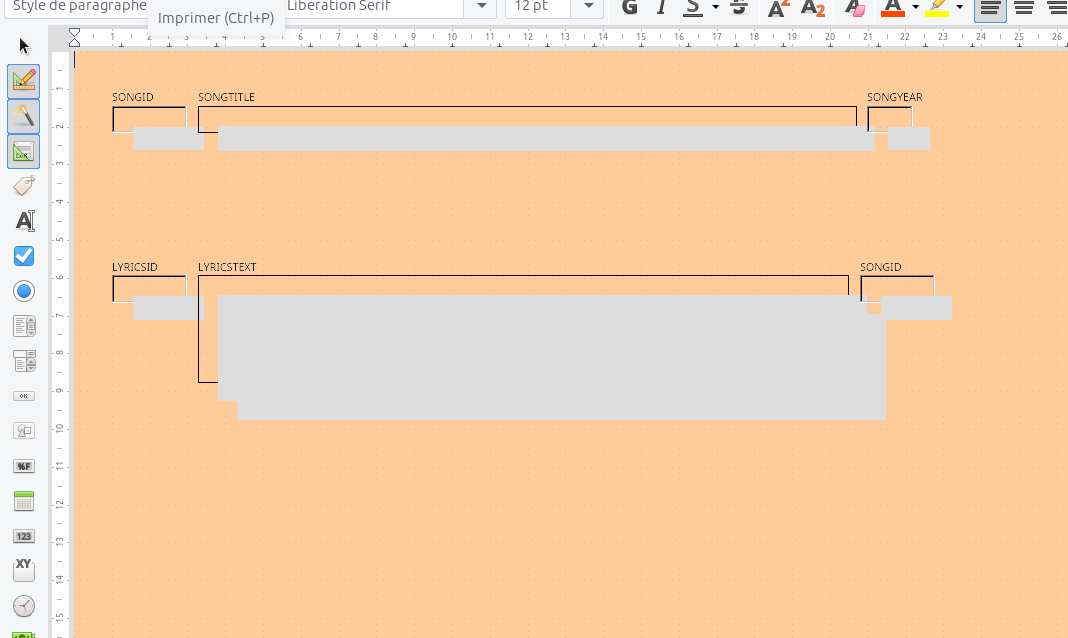The width and height of the screenshot is (1068, 638).
Task: Open the font size dropdown arrow
Action: pos(588,6)
